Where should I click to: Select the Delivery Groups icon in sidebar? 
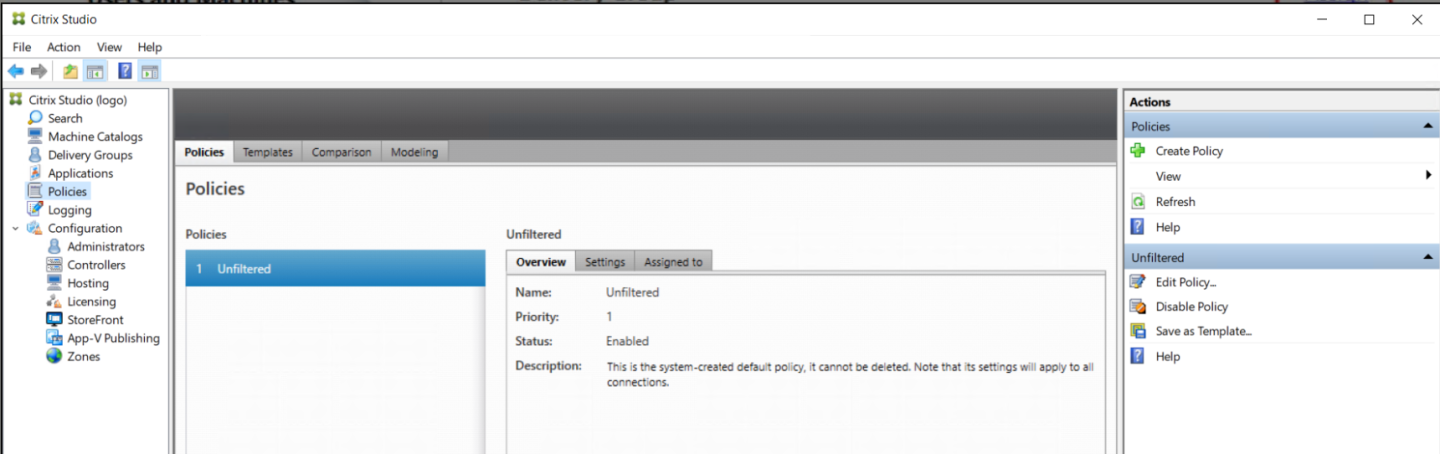[35, 155]
